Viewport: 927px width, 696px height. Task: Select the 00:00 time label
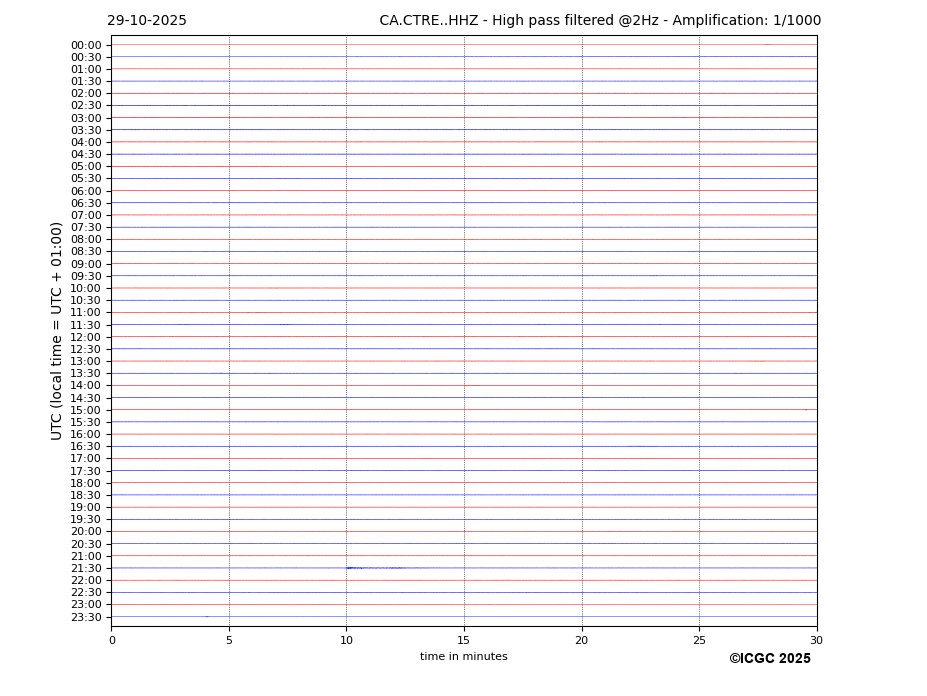click(85, 45)
